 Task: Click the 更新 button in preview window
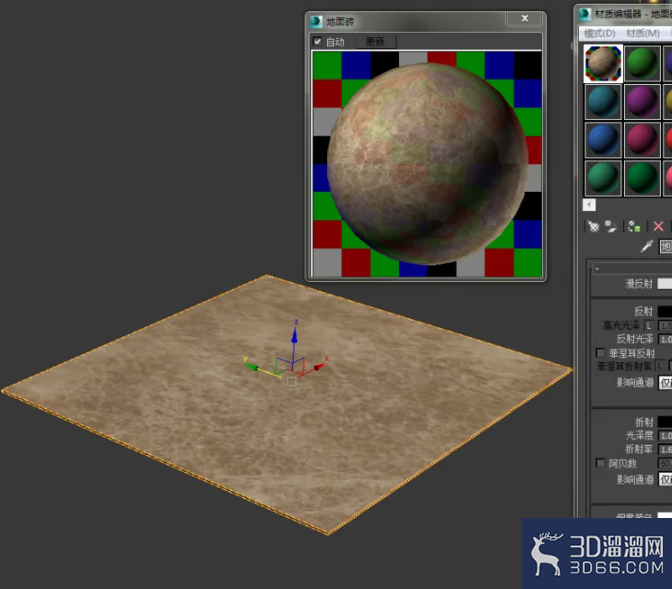click(375, 42)
